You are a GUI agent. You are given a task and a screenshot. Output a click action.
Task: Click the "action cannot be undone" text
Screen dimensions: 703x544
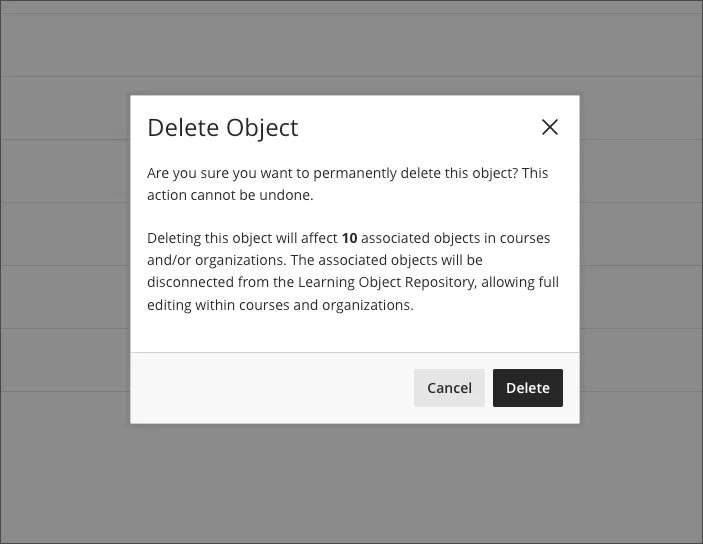pos(230,195)
